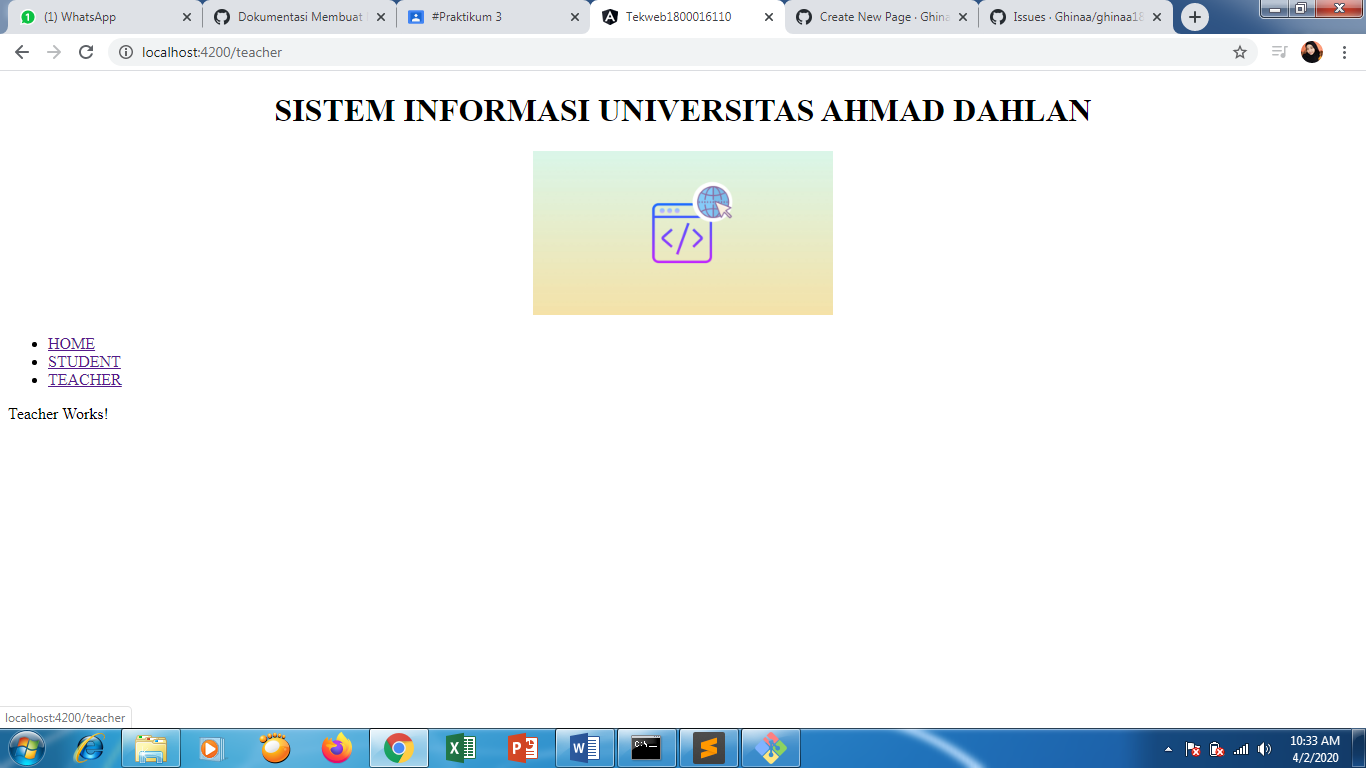Click the Teacher Works! text
This screenshot has height=768, width=1366.
(x=58, y=414)
